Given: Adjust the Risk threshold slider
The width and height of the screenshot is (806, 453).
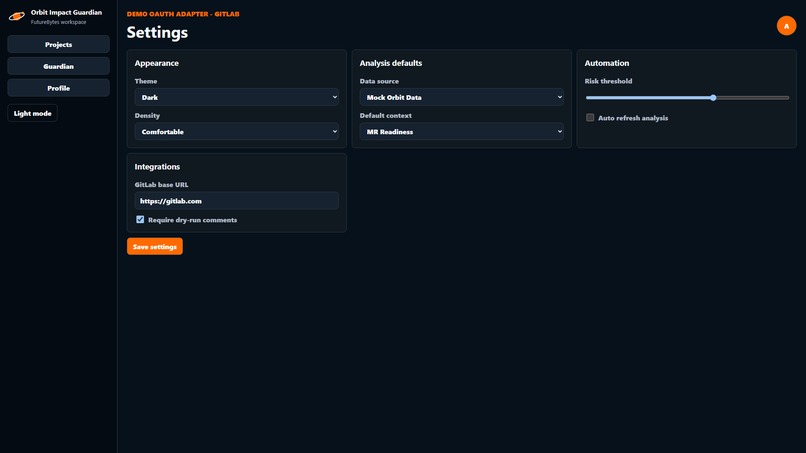Looking at the screenshot, I should [x=687, y=98].
